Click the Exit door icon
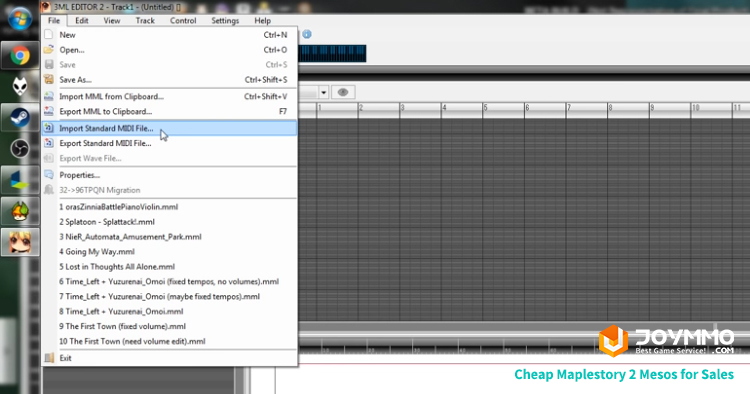The image size is (750, 394). (49, 358)
